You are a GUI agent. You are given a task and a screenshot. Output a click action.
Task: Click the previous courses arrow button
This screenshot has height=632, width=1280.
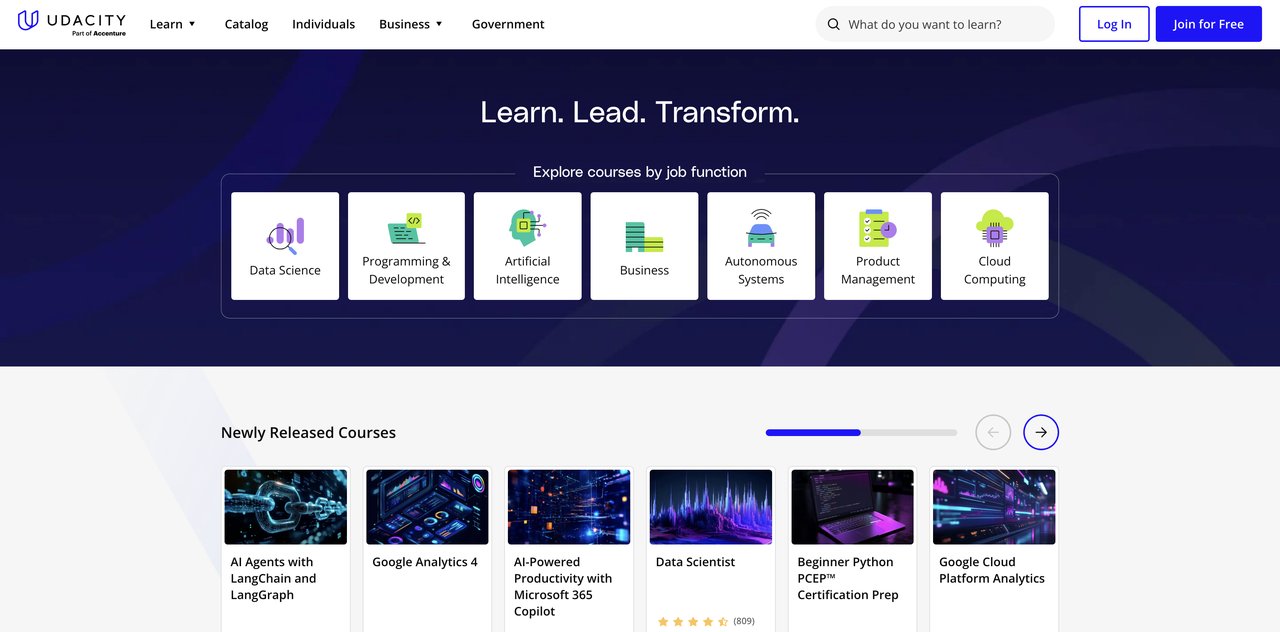point(993,432)
